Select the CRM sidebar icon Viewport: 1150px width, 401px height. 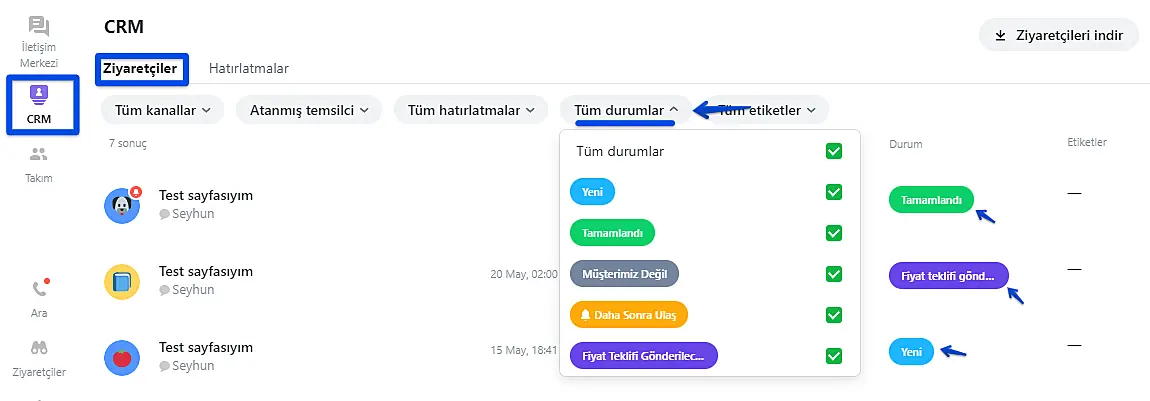pos(39,96)
